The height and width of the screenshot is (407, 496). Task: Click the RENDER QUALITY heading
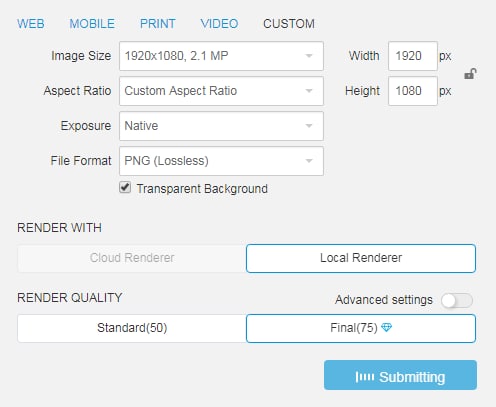click(70, 298)
